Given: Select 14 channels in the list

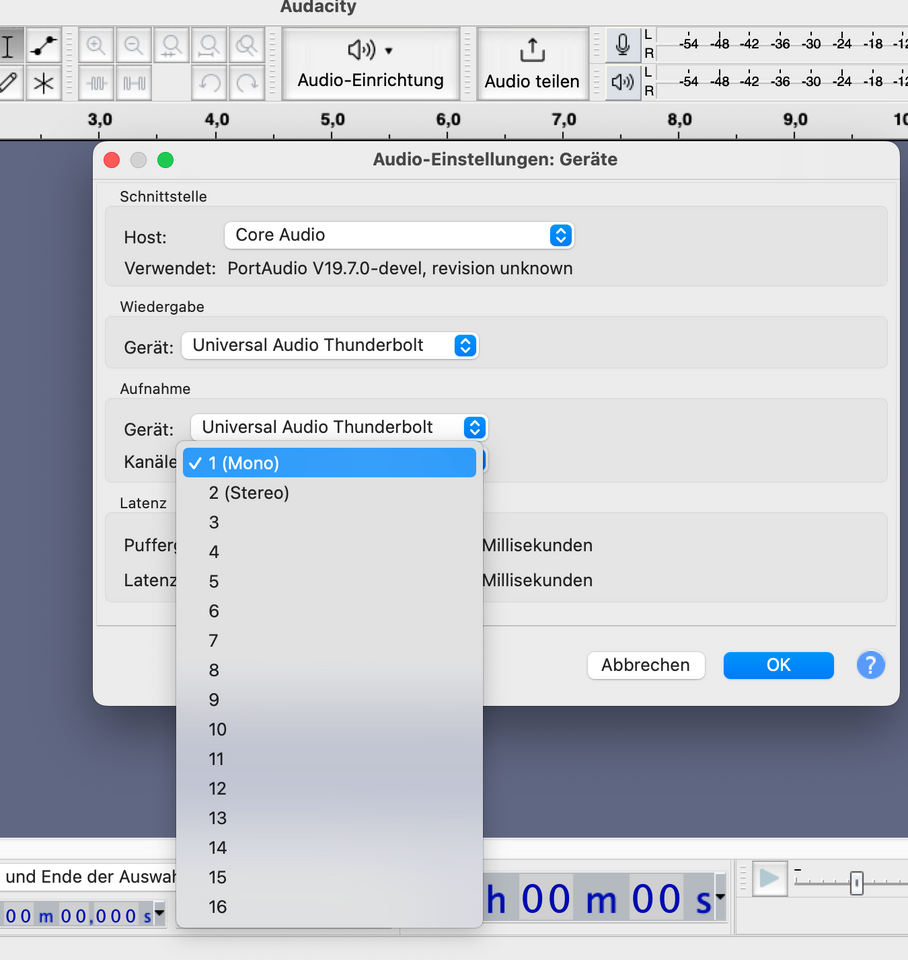Looking at the screenshot, I should (x=329, y=847).
